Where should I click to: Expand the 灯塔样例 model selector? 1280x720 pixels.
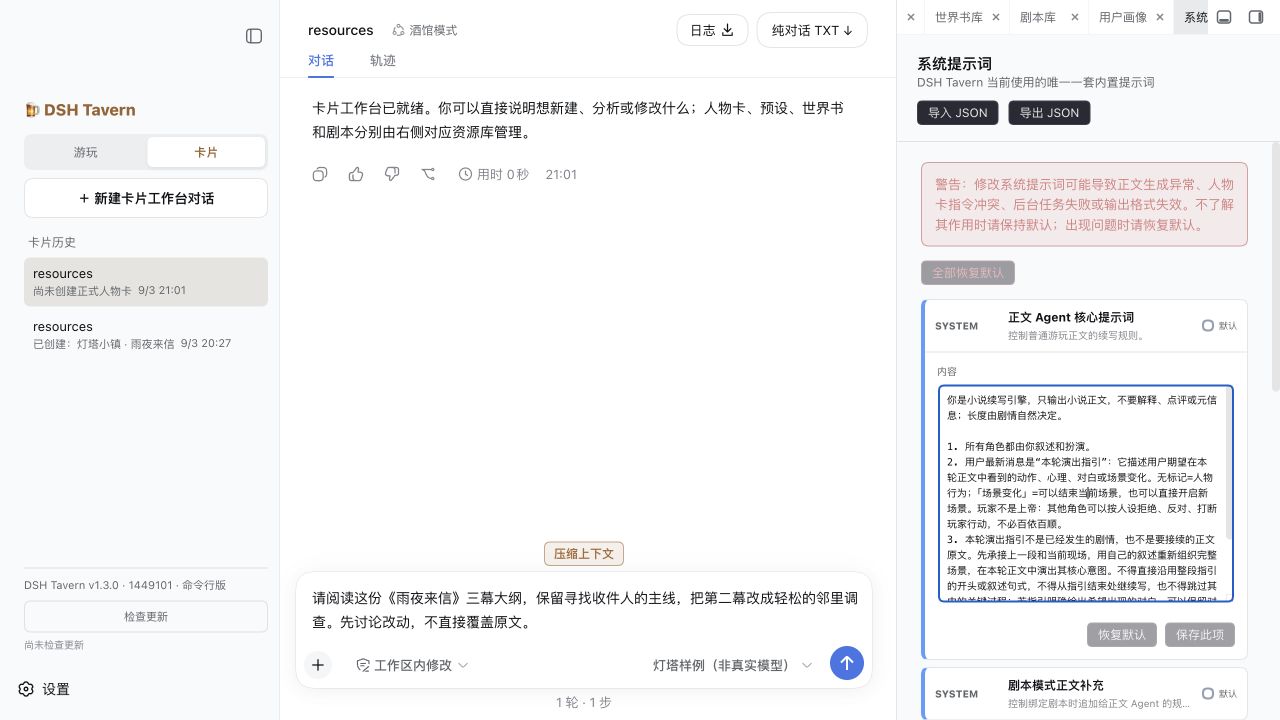pos(733,665)
